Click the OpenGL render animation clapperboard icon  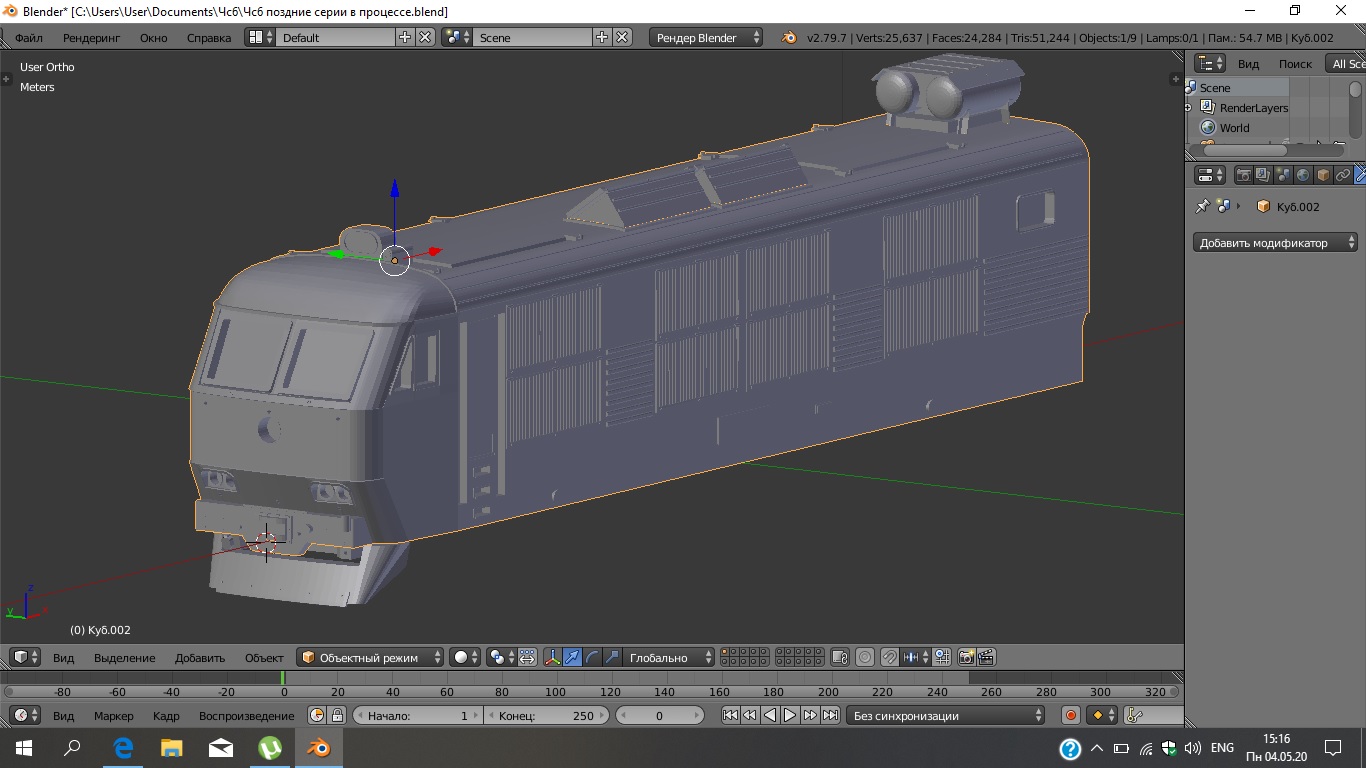pyautogui.click(x=986, y=657)
